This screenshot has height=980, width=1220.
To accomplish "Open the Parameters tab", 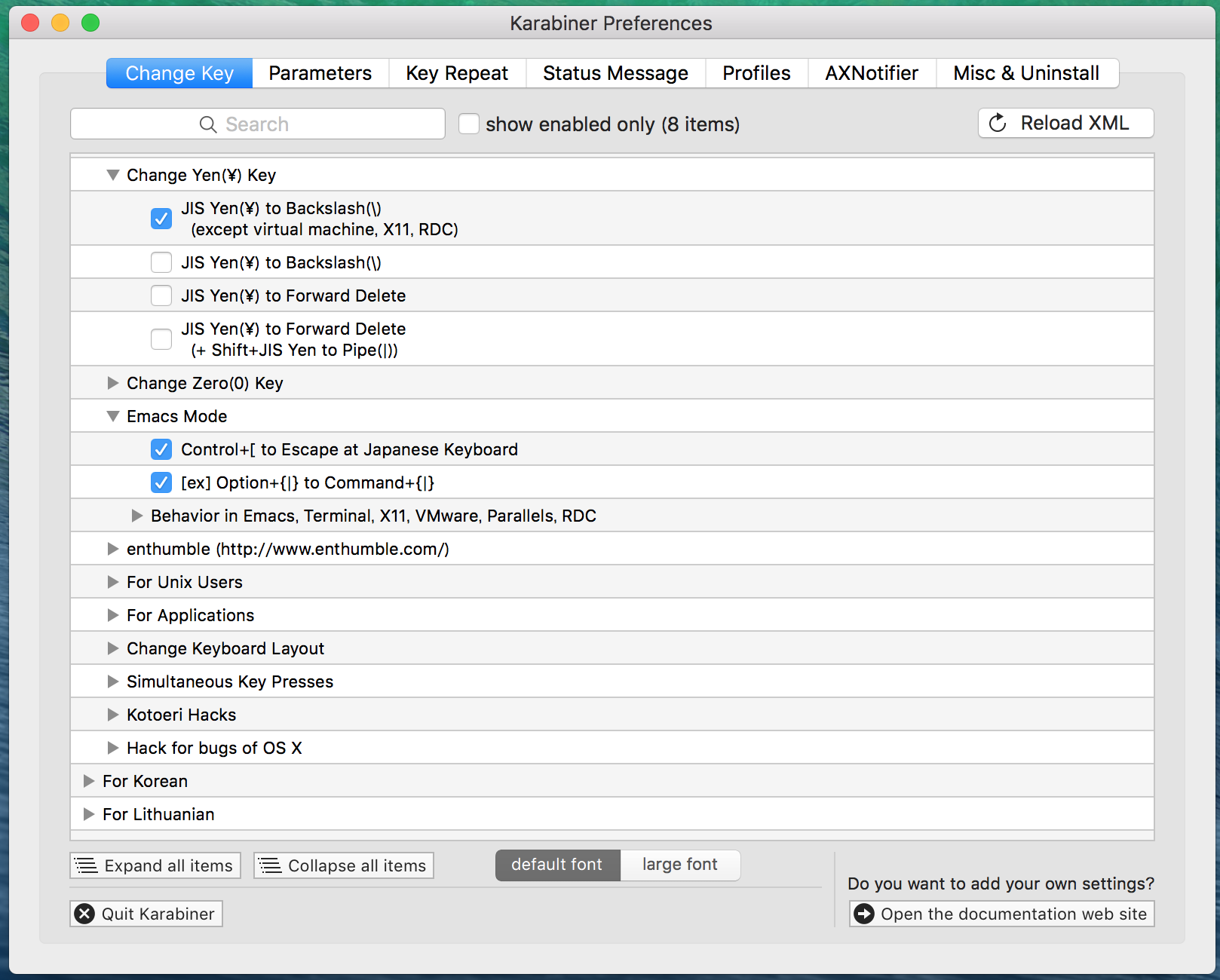I will (x=320, y=73).
